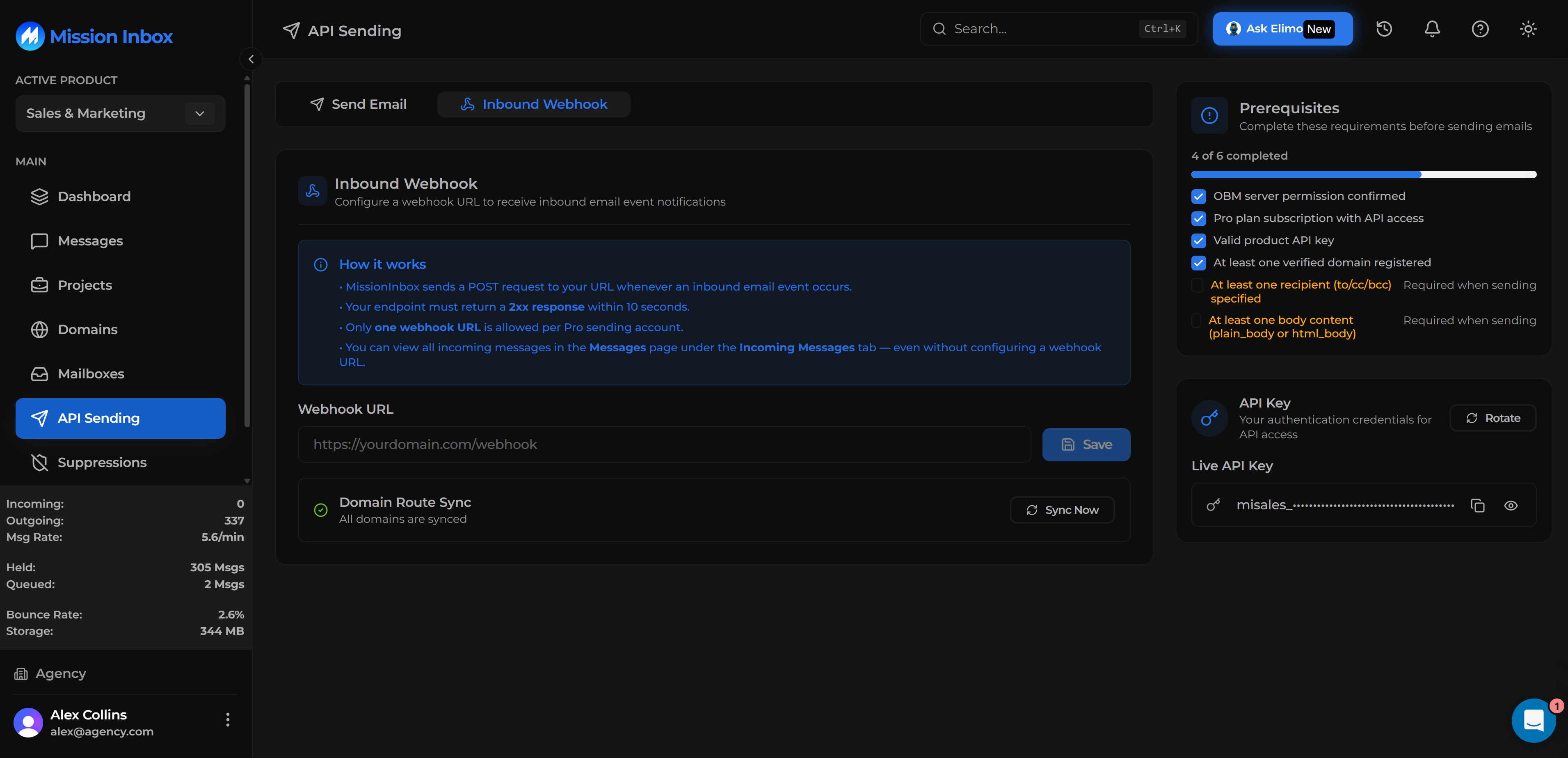Select API Sending in the sidebar
1568x758 pixels.
[121, 418]
